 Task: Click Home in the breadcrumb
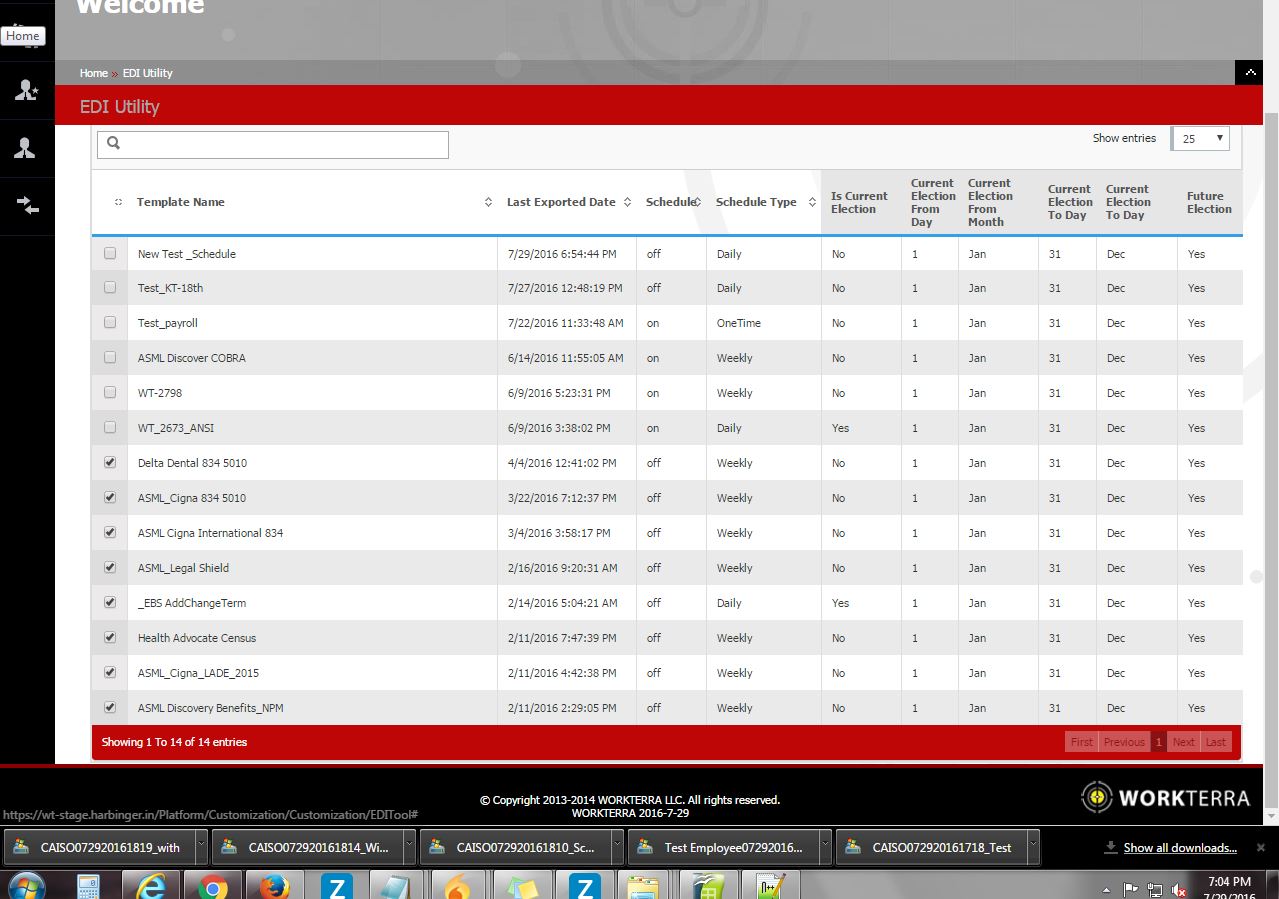point(93,73)
